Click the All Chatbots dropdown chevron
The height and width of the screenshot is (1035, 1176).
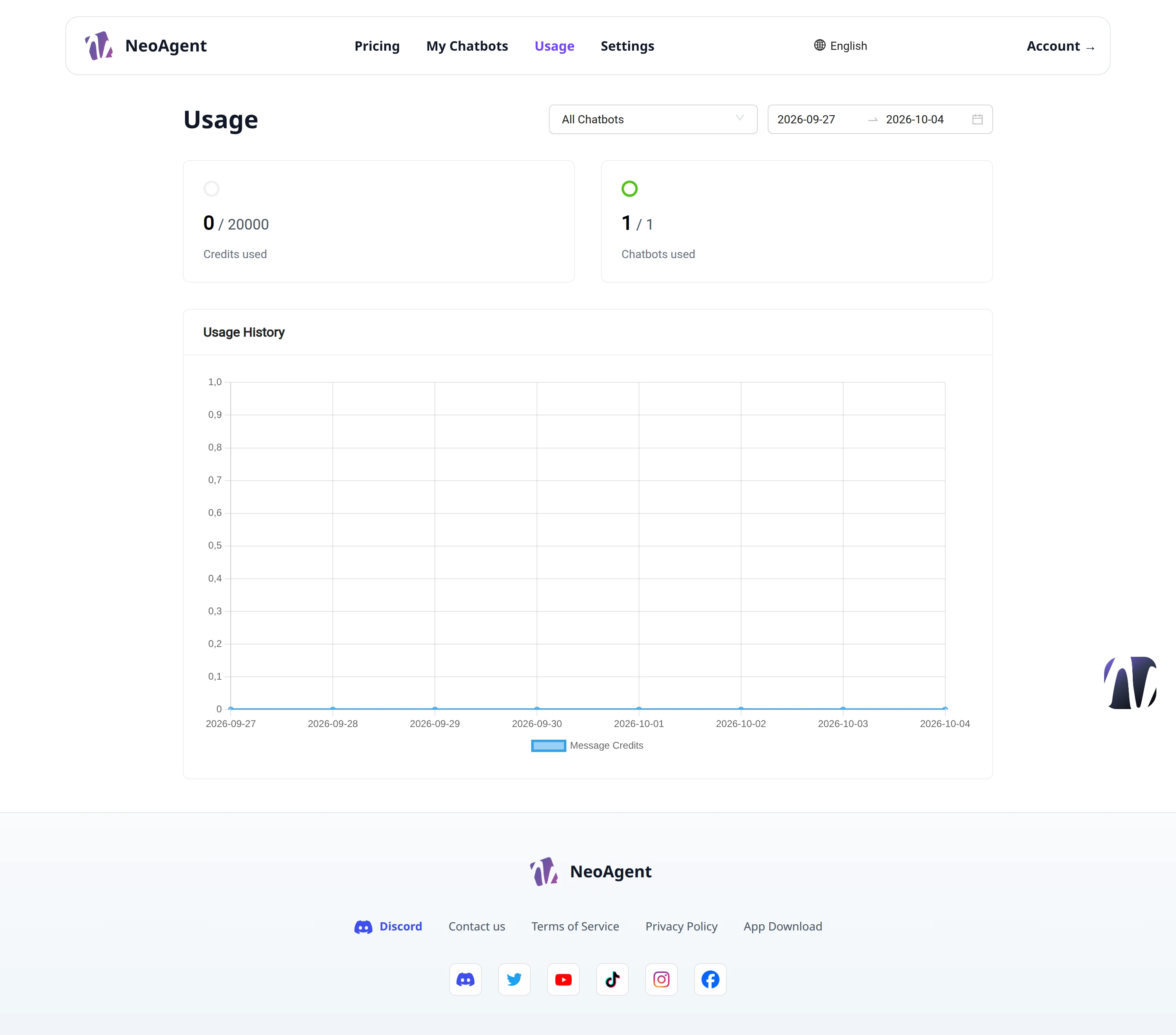(x=739, y=118)
